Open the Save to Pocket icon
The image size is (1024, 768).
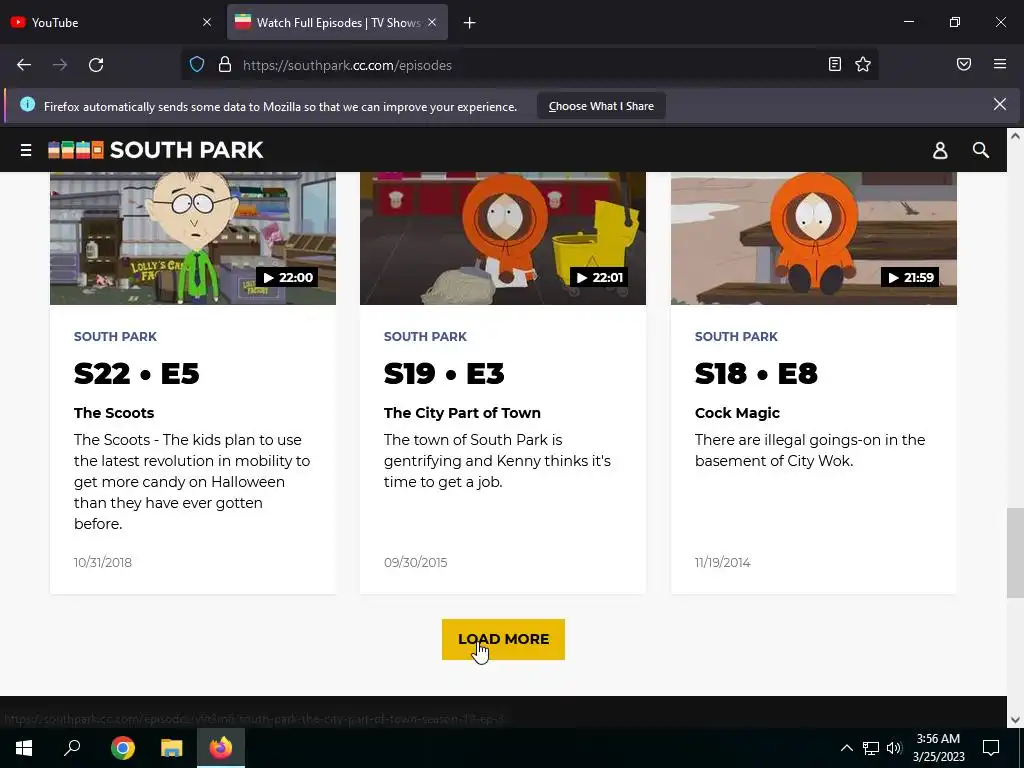(964, 64)
